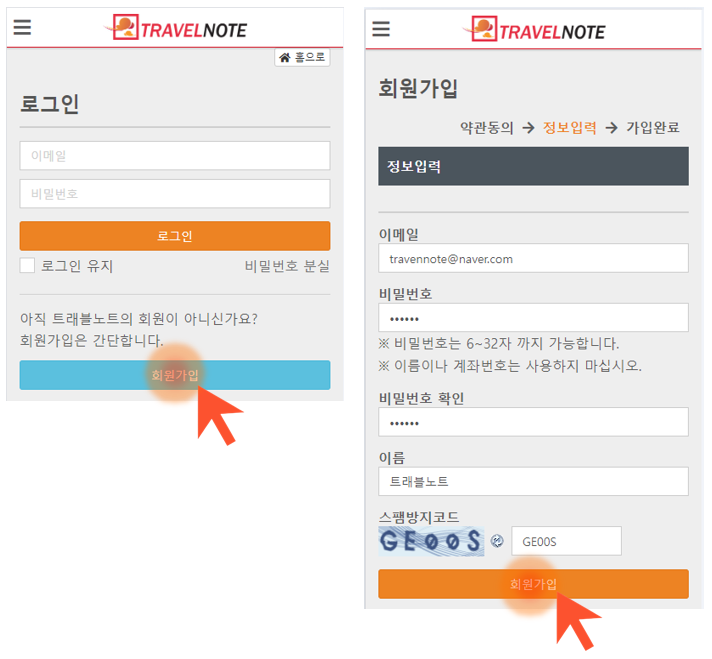Go home via 홈으로 button
Image resolution: width=712 pixels, height=659 pixels.
pyautogui.click(x=302, y=57)
